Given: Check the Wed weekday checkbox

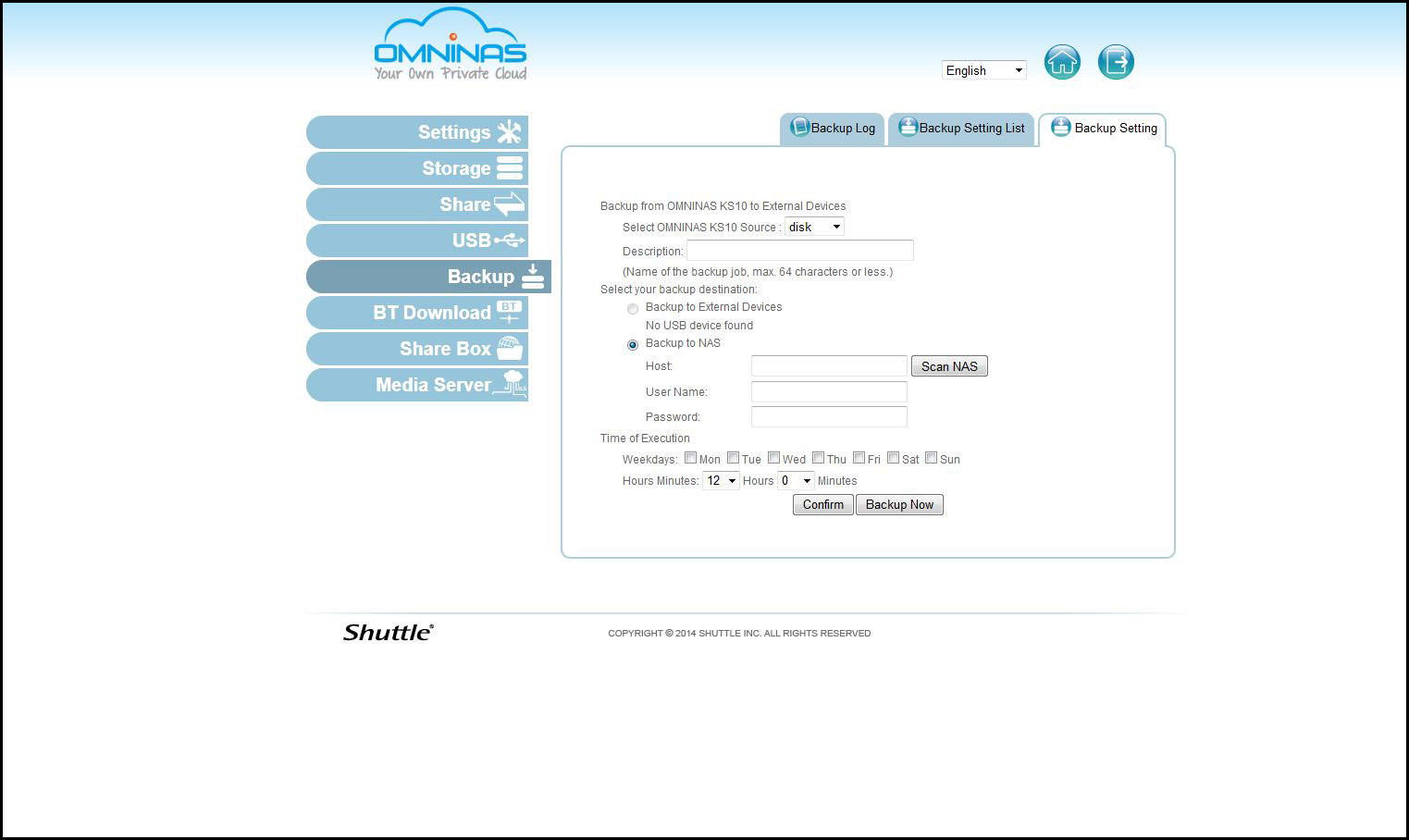Looking at the screenshot, I should pyautogui.click(x=773, y=458).
